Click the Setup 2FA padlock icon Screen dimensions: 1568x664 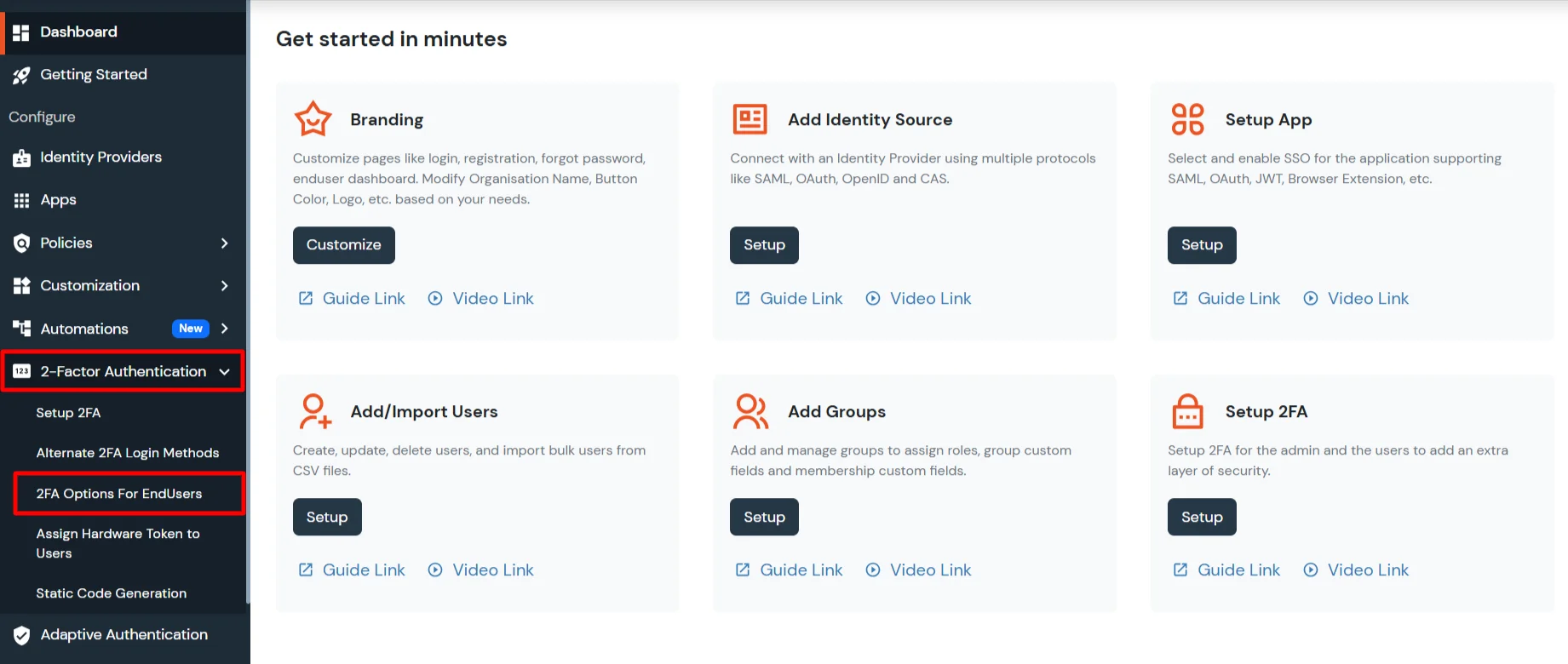click(1187, 411)
